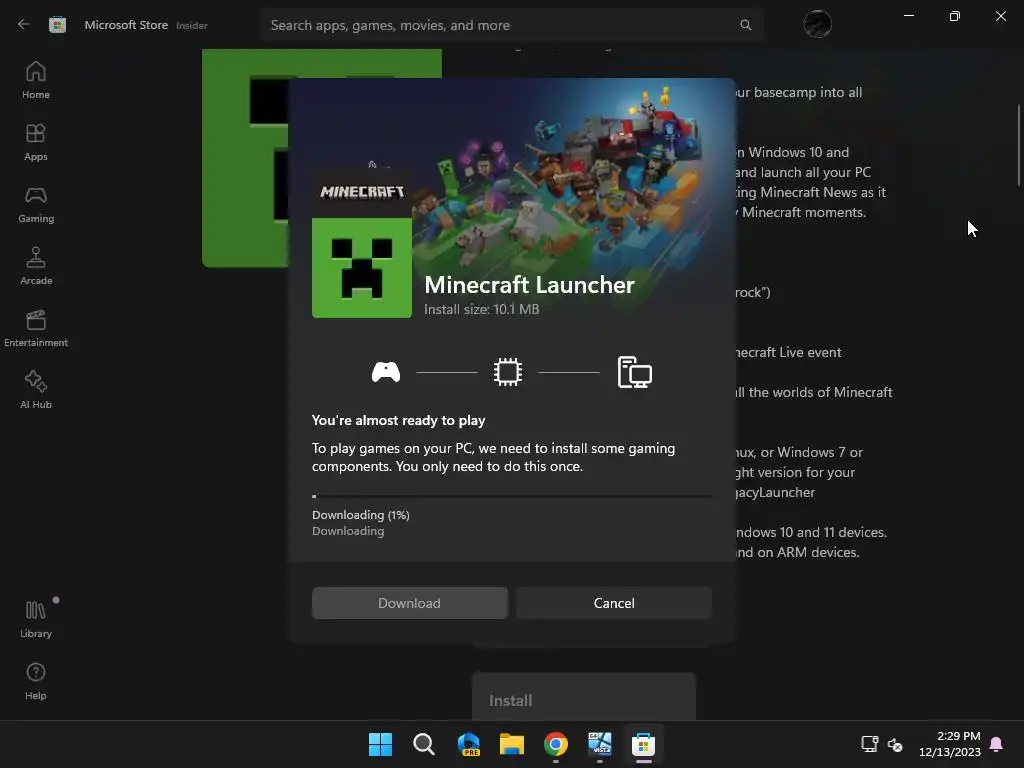The width and height of the screenshot is (1024, 768).
Task: Open Windows Search from the taskbar
Action: [424, 744]
